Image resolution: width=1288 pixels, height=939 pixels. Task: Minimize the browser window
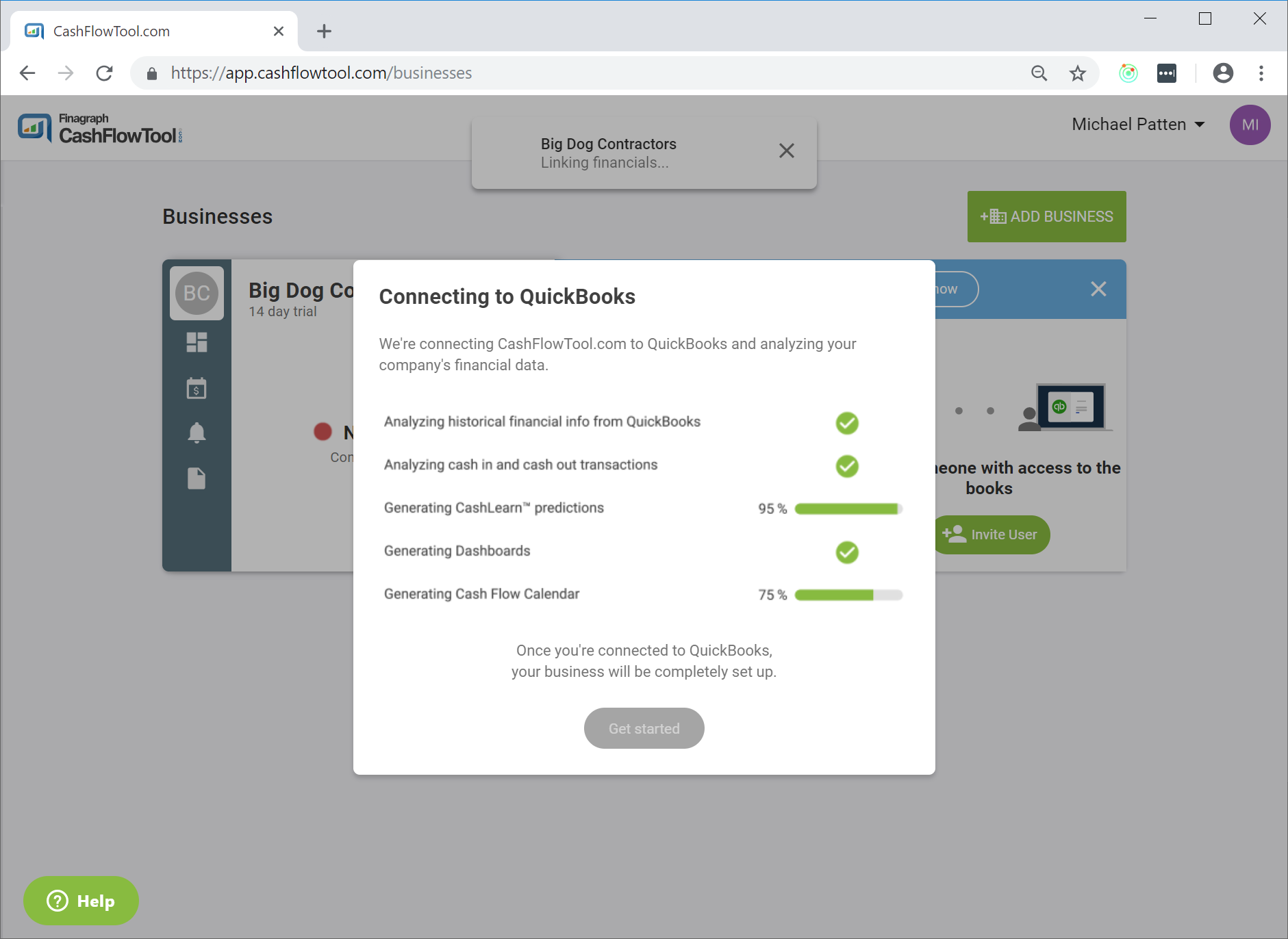point(1150,18)
